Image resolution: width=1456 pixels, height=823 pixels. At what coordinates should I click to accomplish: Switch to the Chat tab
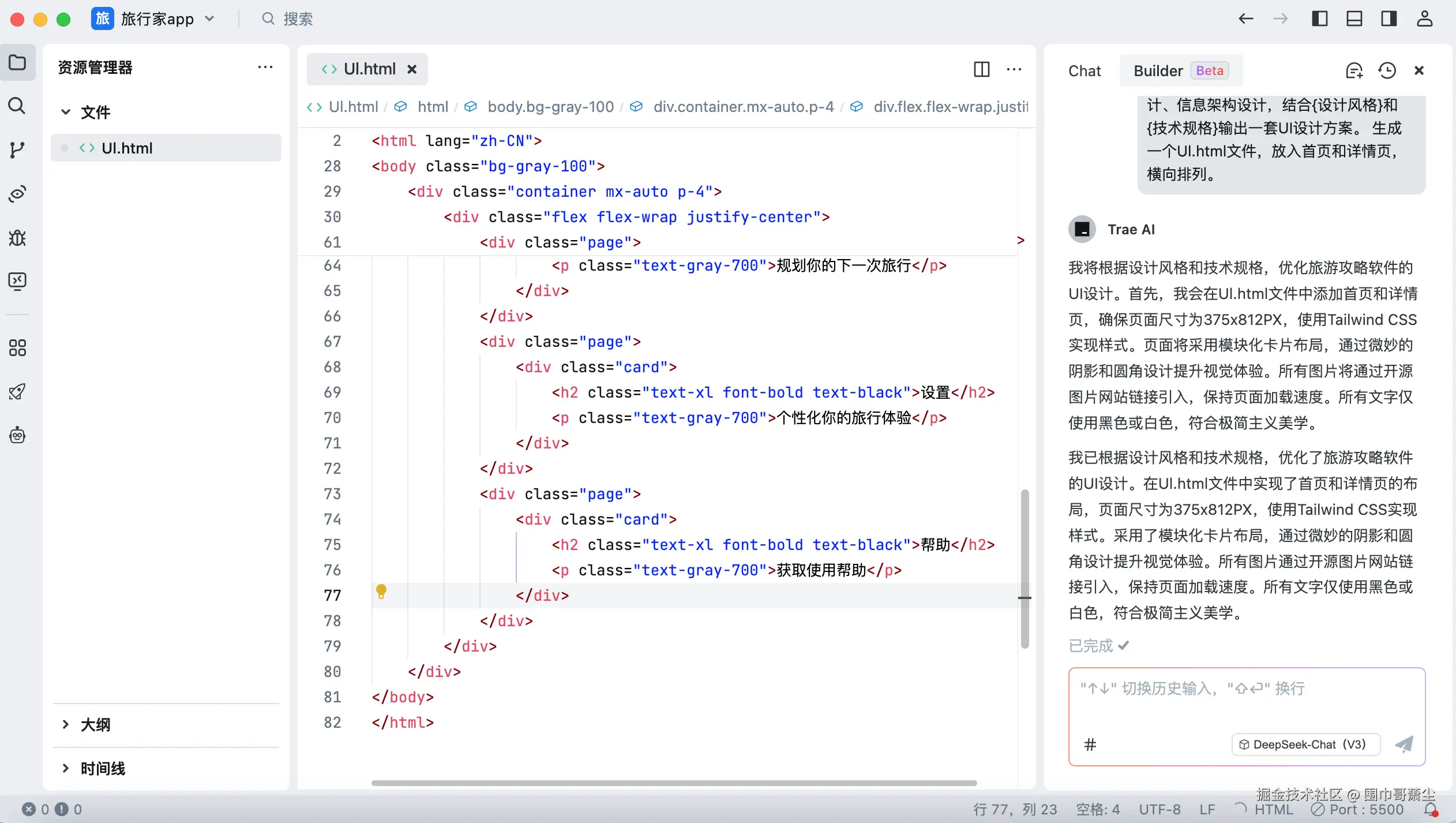[1085, 70]
